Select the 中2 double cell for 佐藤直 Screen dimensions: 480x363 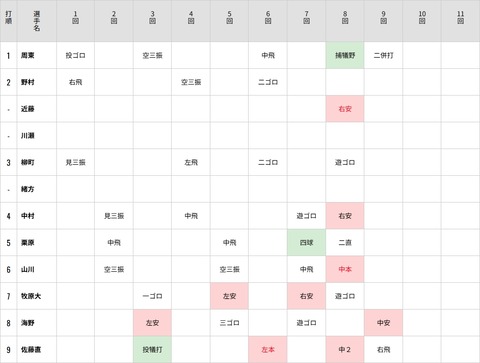tap(345, 350)
